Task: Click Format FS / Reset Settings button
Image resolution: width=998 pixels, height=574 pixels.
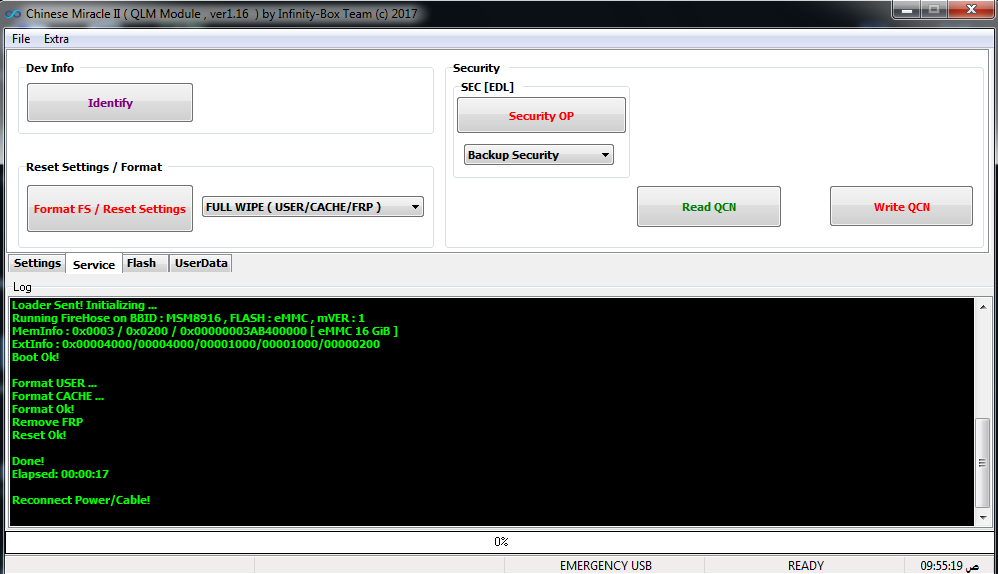Action: click(110, 209)
